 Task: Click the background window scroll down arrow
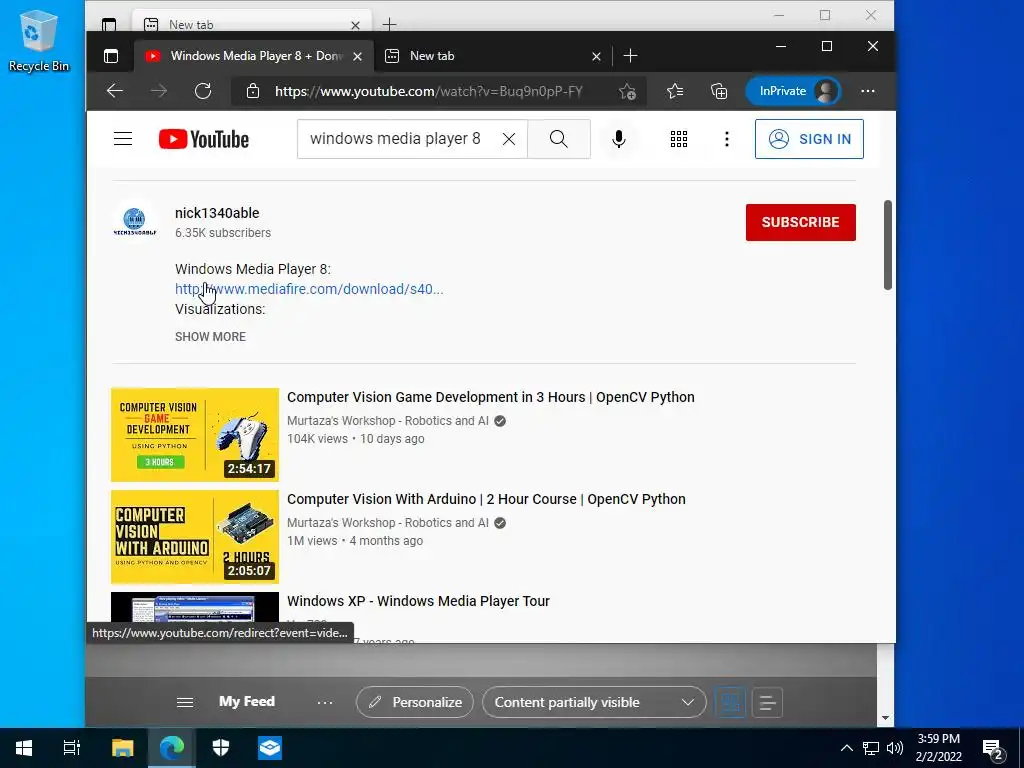tap(885, 718)
